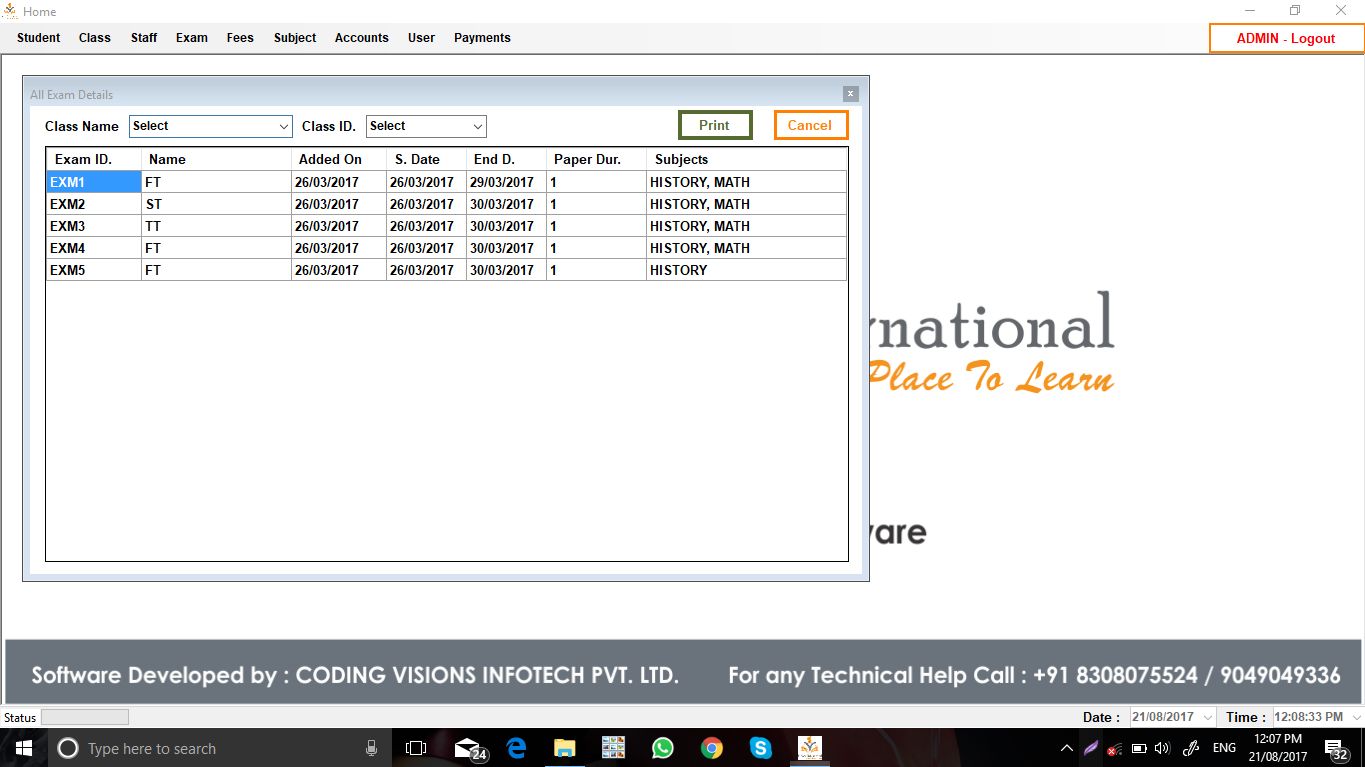Open WhatsApp from the taskbar

[662, 748]
